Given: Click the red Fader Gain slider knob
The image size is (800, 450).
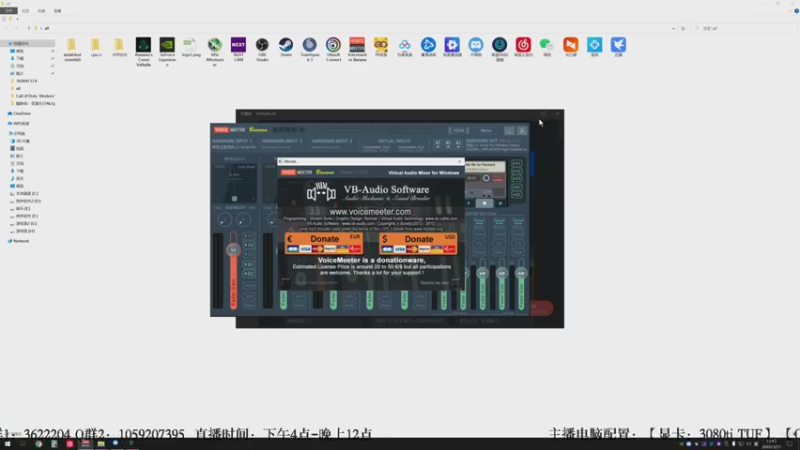Looking at the screenshot, I should click(x=233, y=249).
